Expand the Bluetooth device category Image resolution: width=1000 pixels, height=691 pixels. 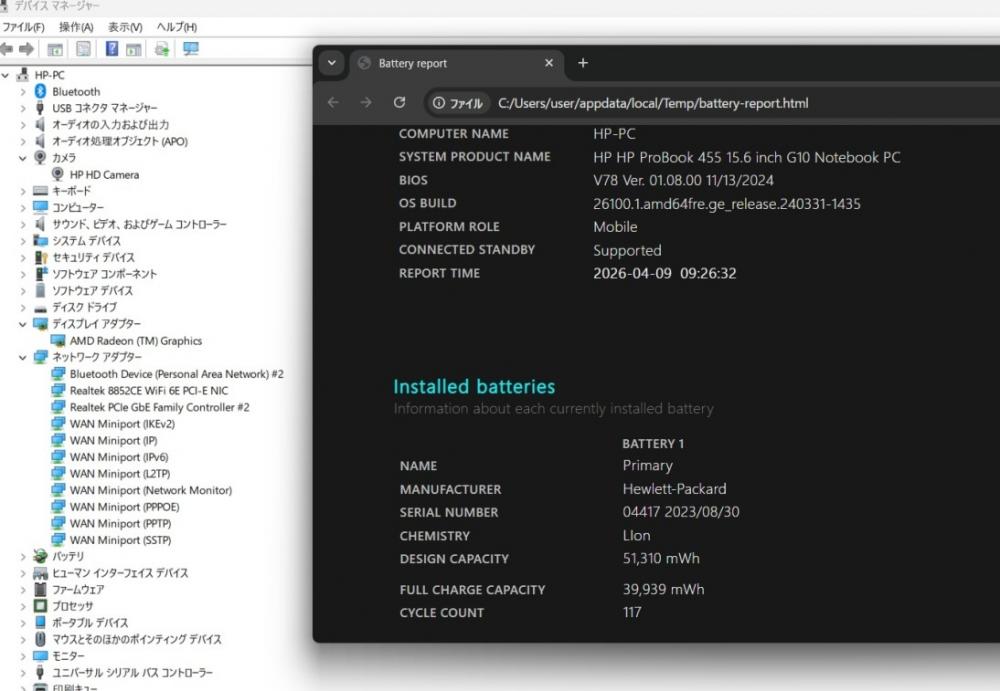click(x=23, y=91)
